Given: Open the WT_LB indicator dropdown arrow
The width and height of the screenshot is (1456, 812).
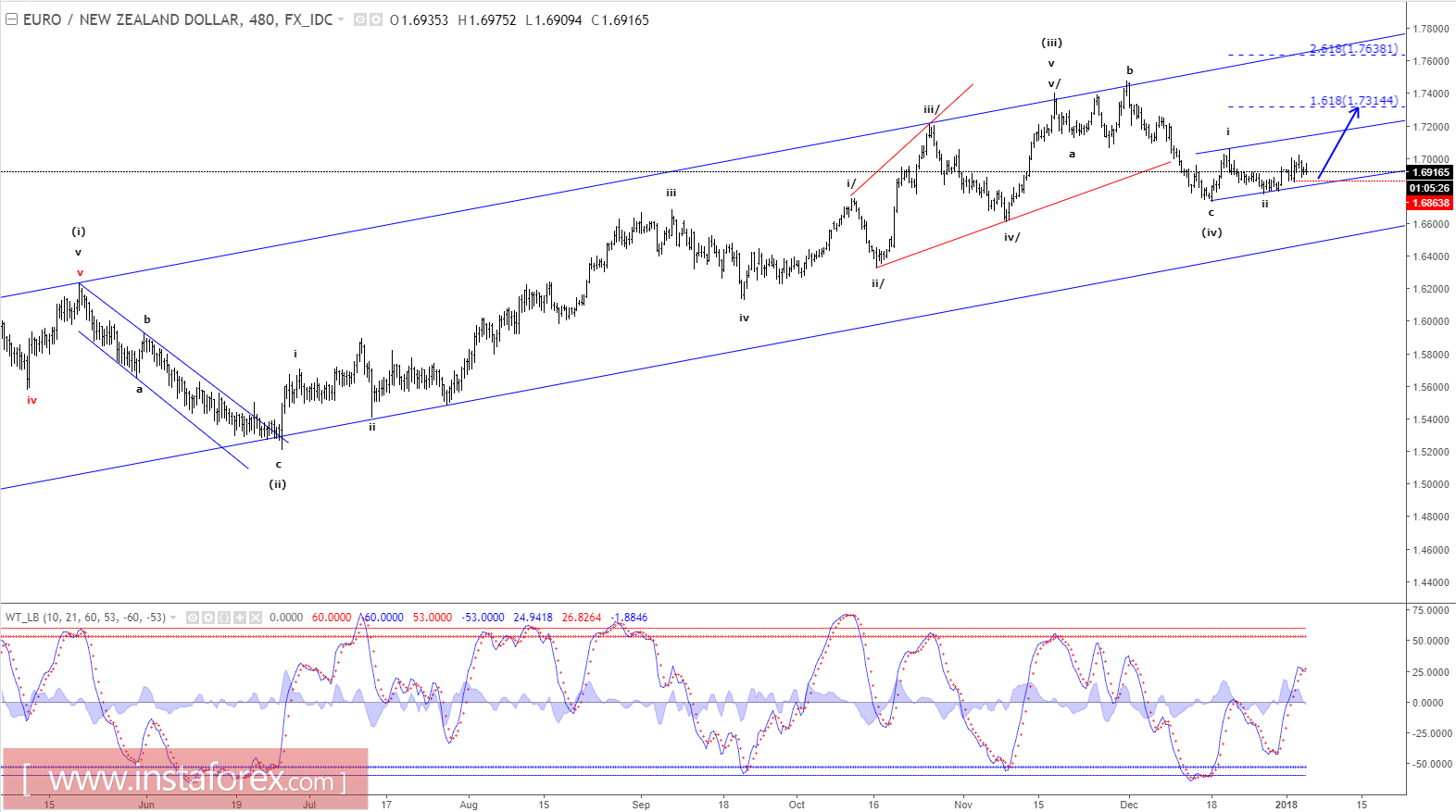Looking at the screenshot, I should point(173,618).
